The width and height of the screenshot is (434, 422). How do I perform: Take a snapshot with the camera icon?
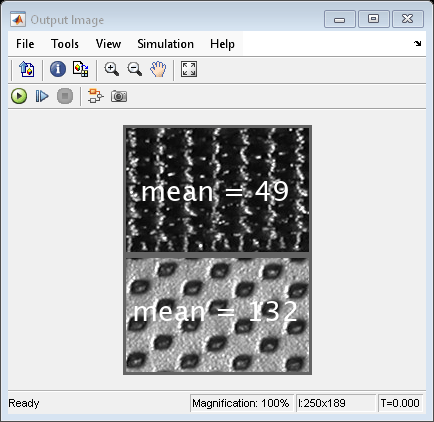[119, 96]
